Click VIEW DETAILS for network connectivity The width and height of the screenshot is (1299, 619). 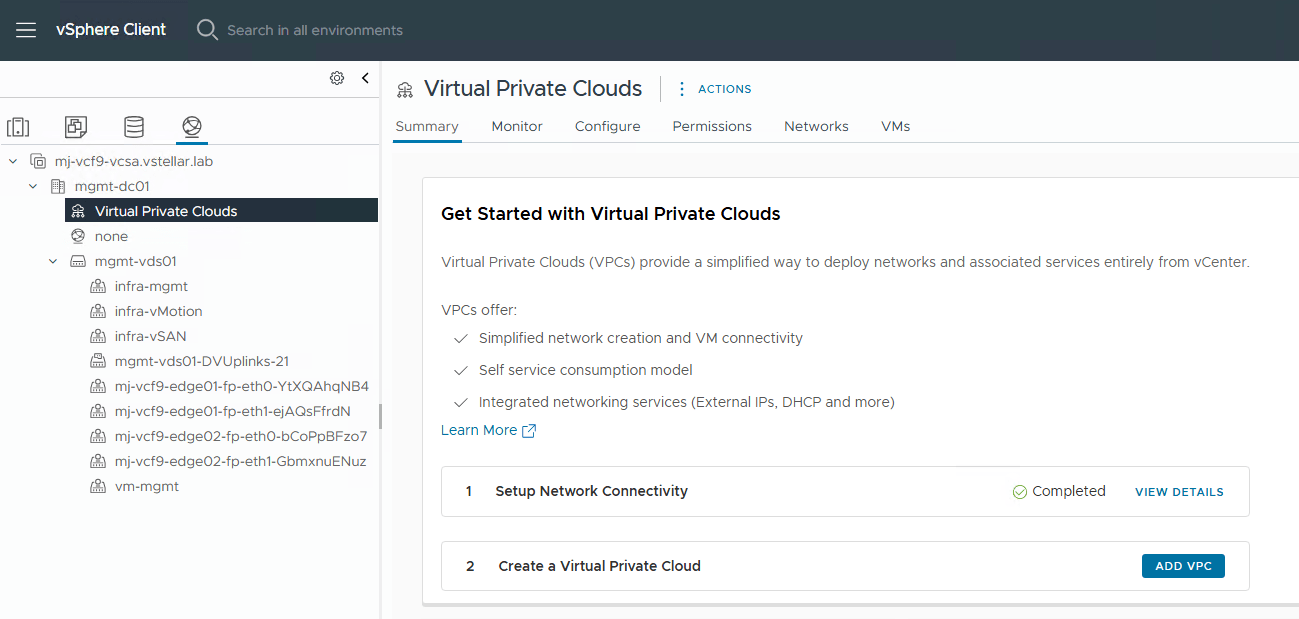pos(1179,492)
